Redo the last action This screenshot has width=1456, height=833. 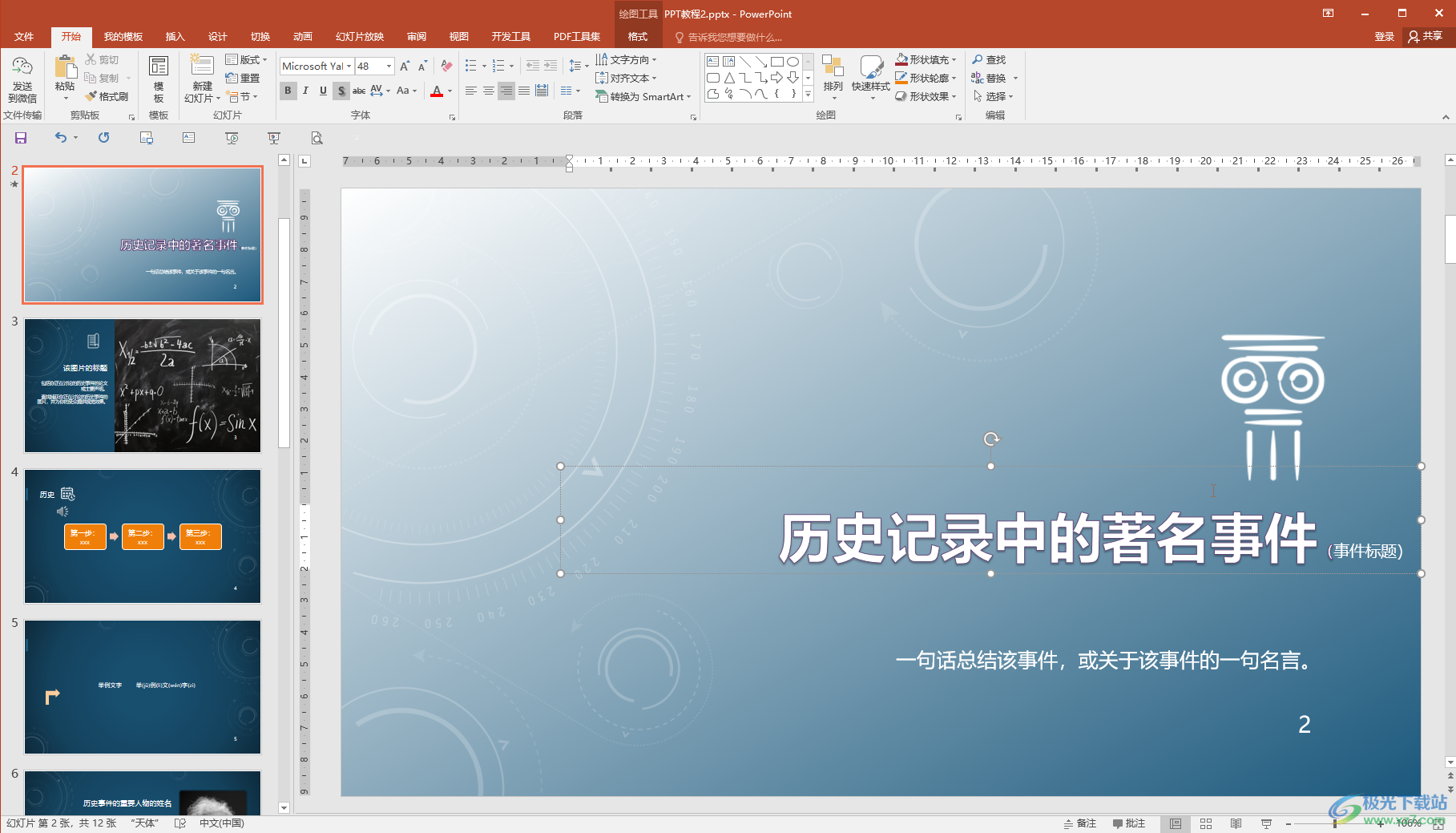[x=103, y=138]
